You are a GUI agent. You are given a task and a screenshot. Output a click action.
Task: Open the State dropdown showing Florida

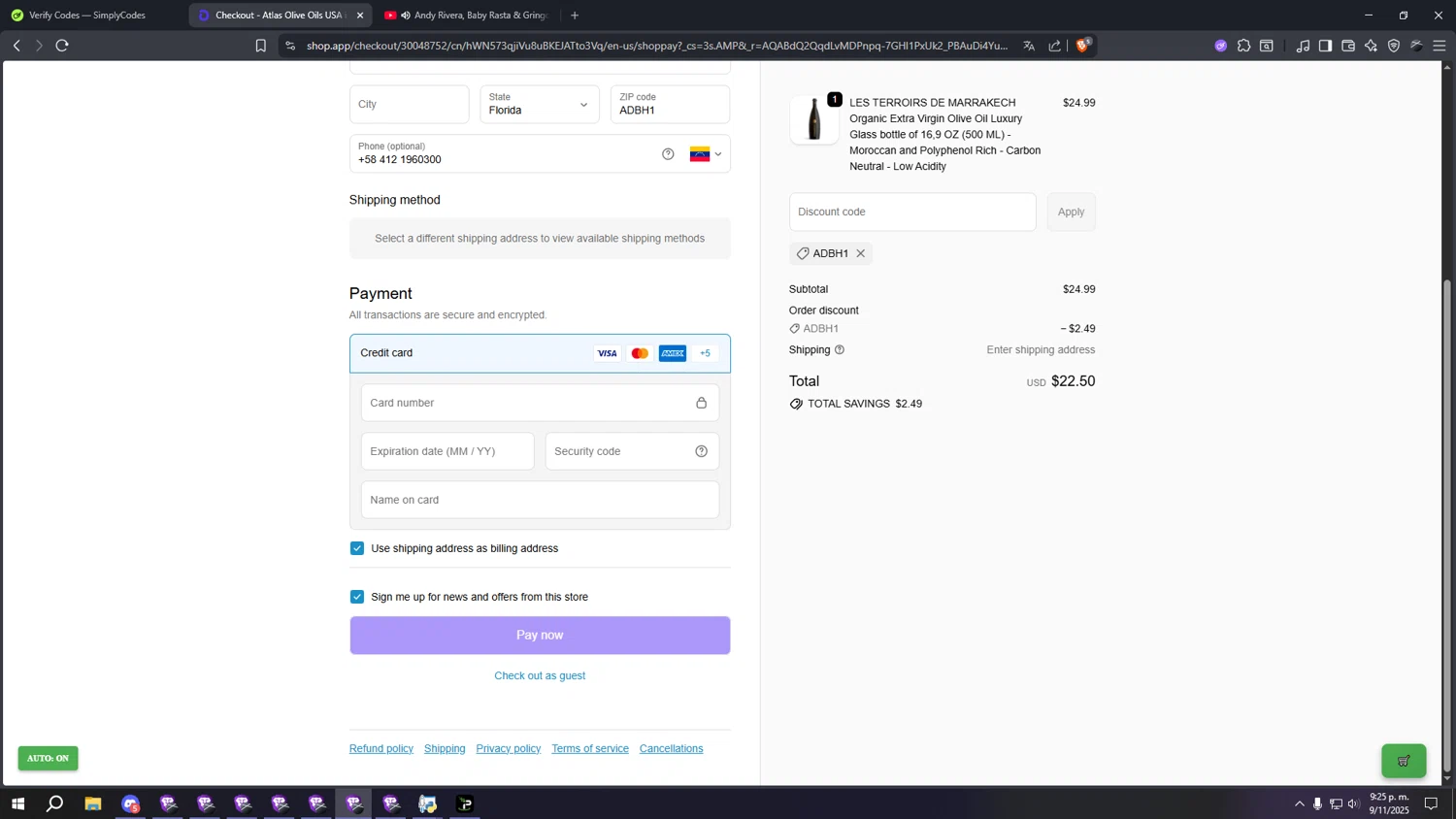540,105
